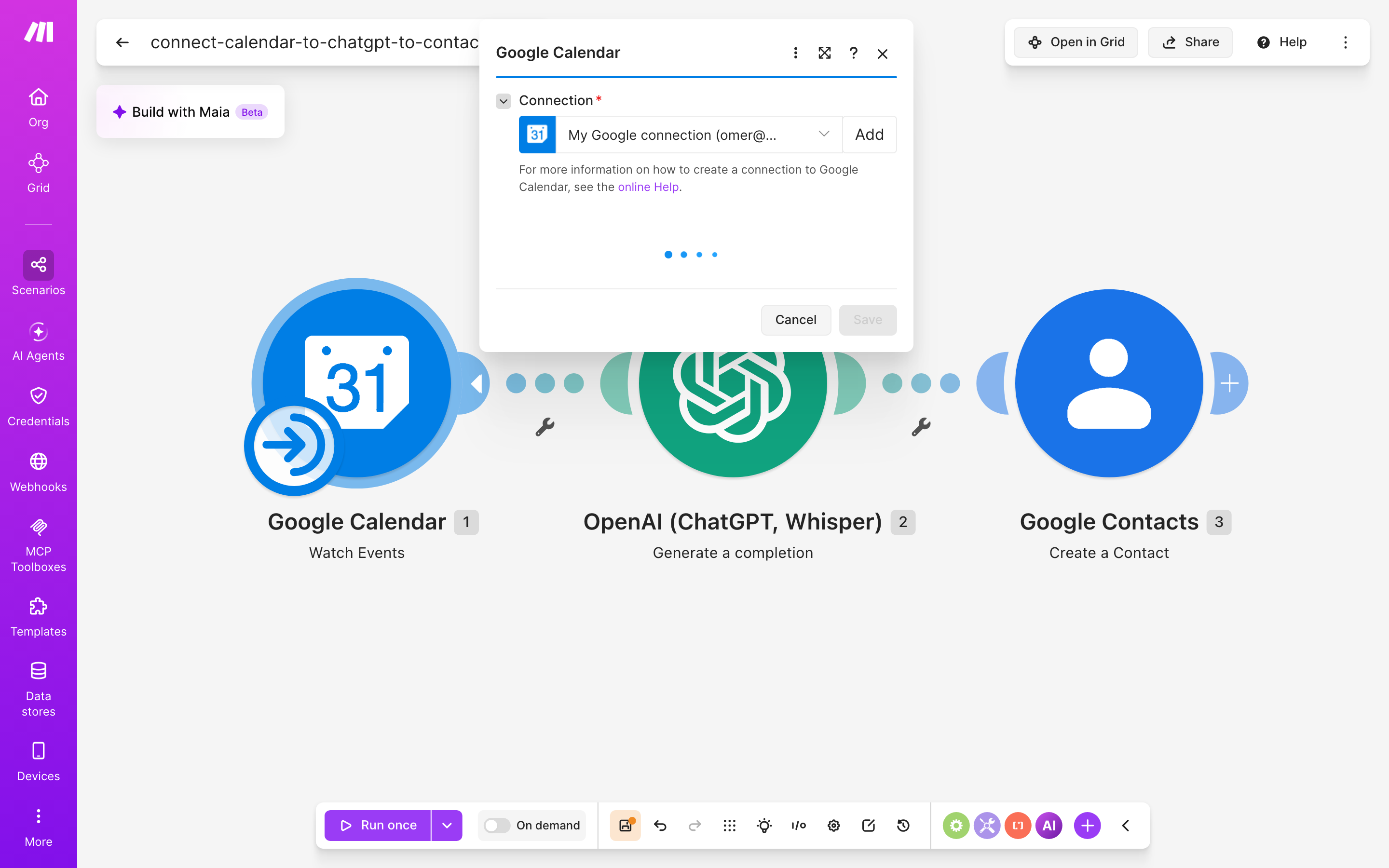The height and width of the screenshot is (868, 1389).
Task: Open scenario settings gear
Action: 833,826
